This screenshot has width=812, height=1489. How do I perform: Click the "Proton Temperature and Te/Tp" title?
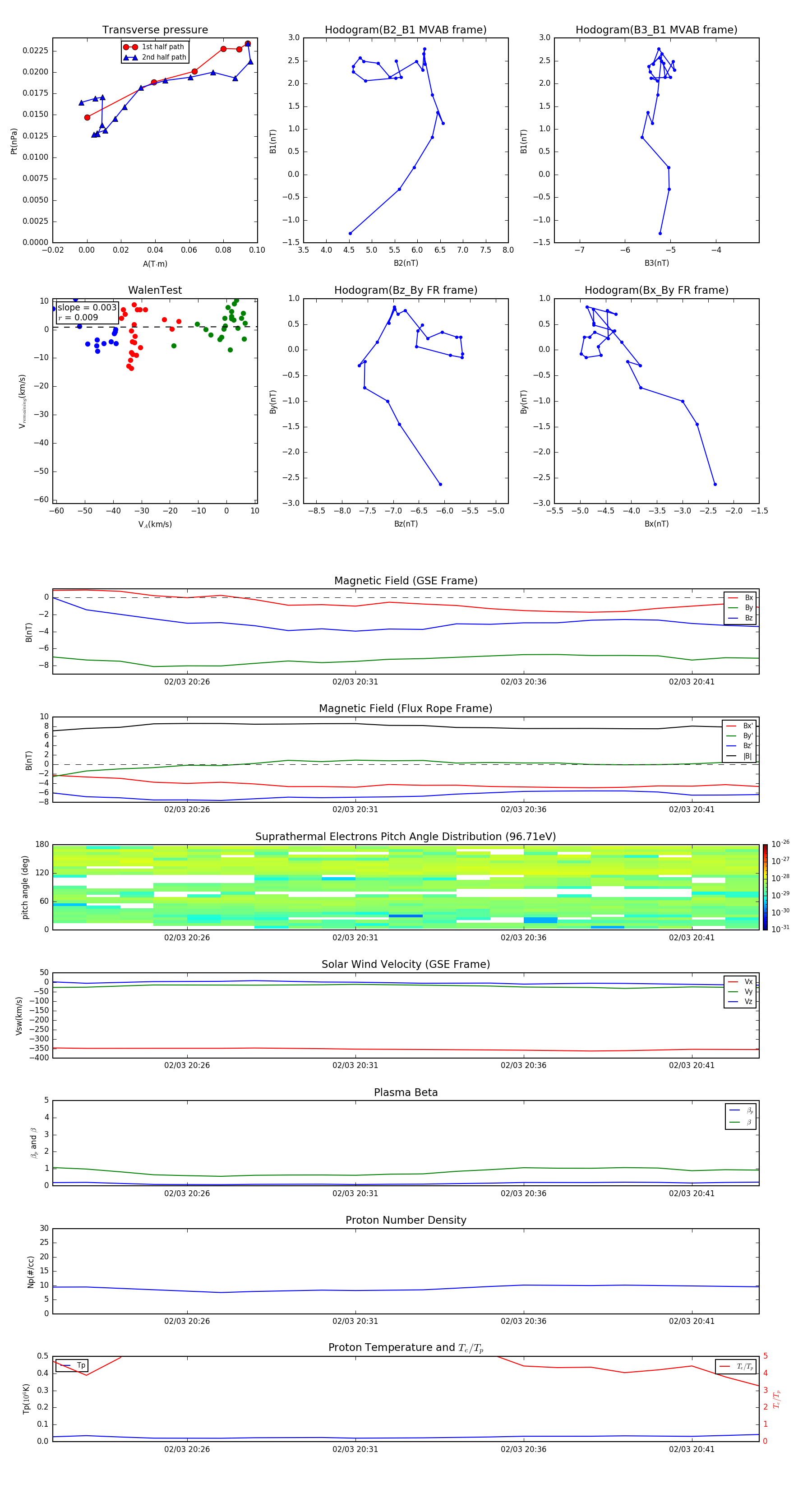tap(406, 1348)
